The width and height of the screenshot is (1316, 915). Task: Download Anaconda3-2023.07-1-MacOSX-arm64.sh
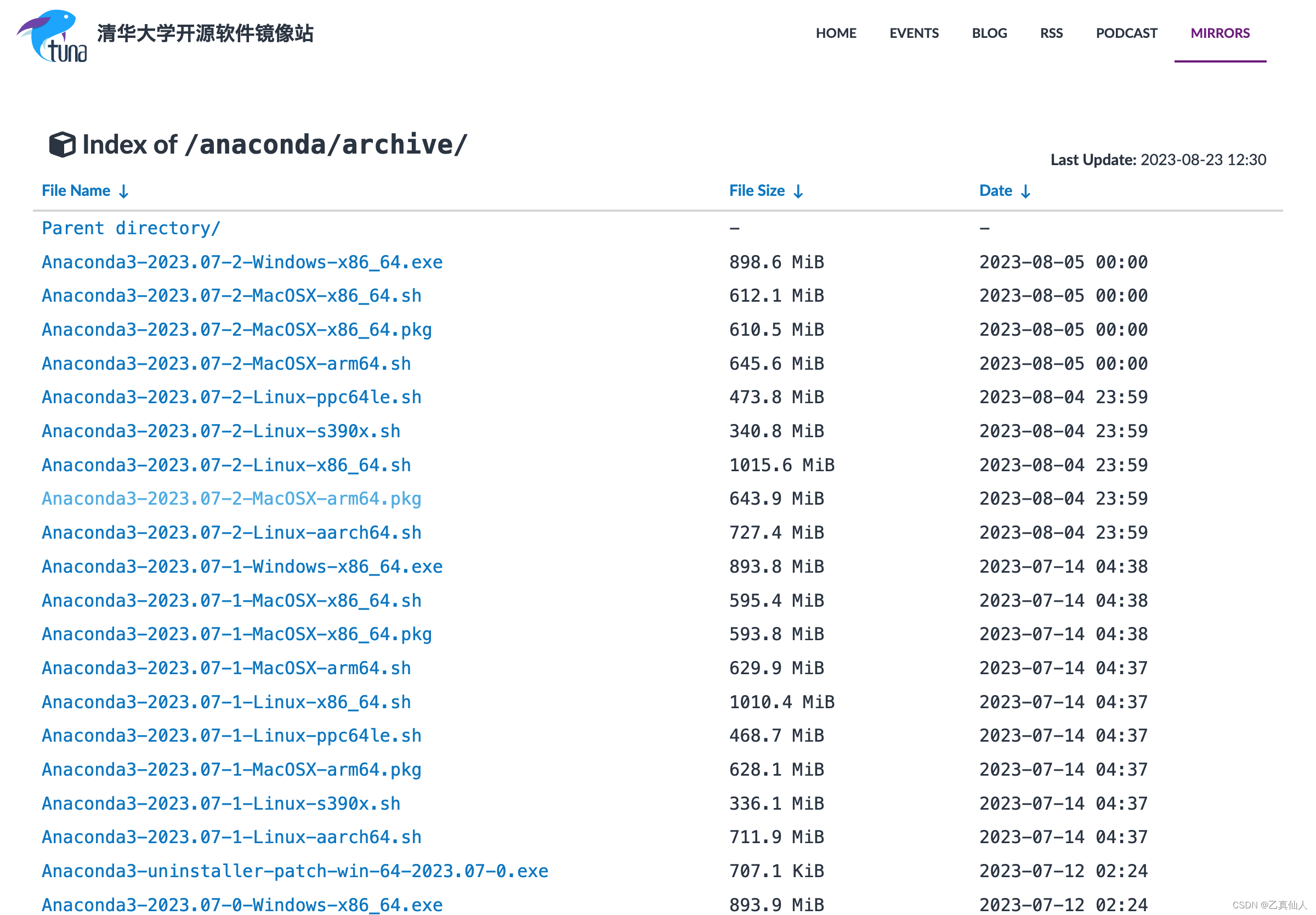(226, 668)
